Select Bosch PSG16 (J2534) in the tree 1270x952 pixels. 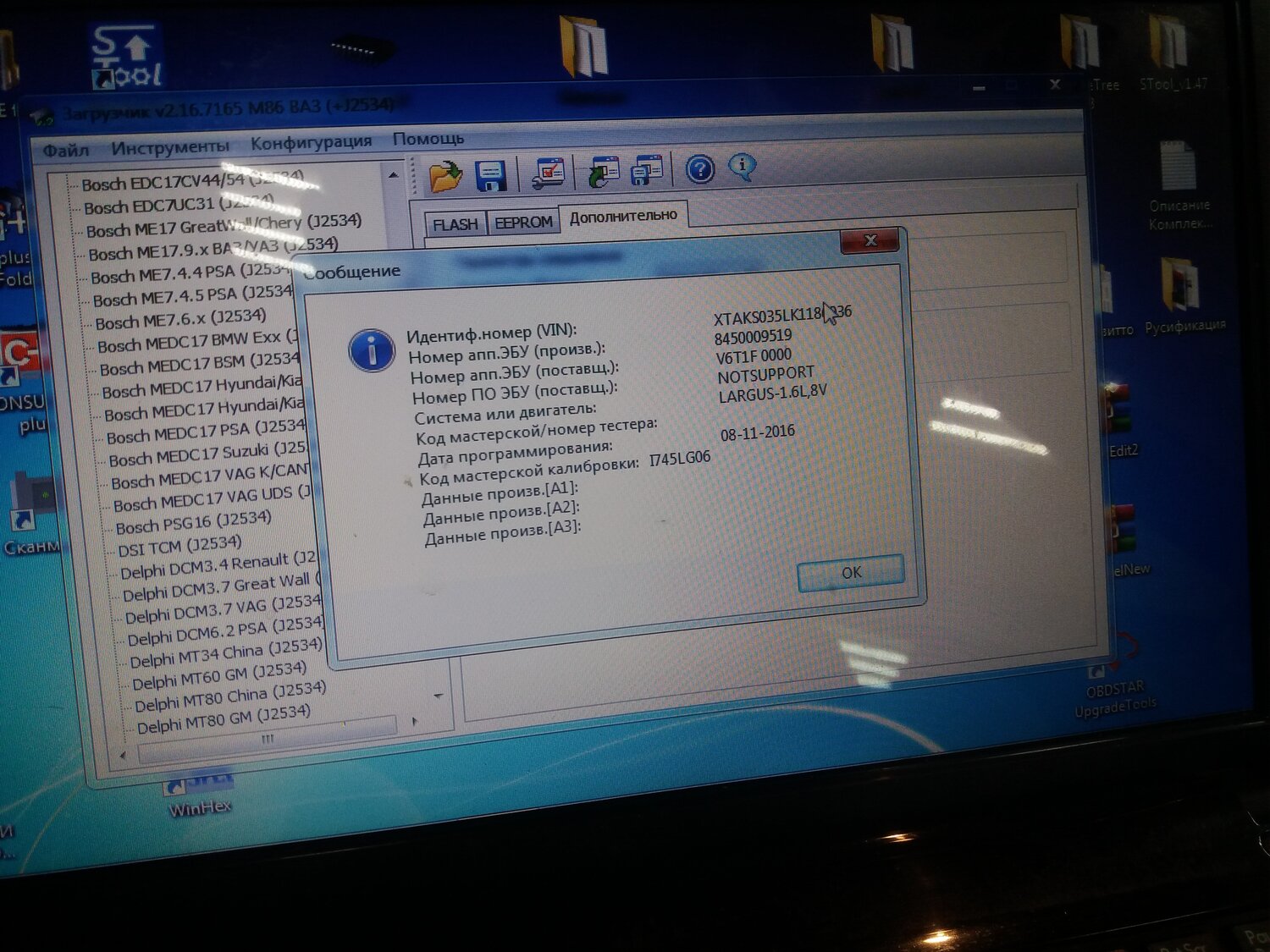pyautogui.click(x=194, y=523)
